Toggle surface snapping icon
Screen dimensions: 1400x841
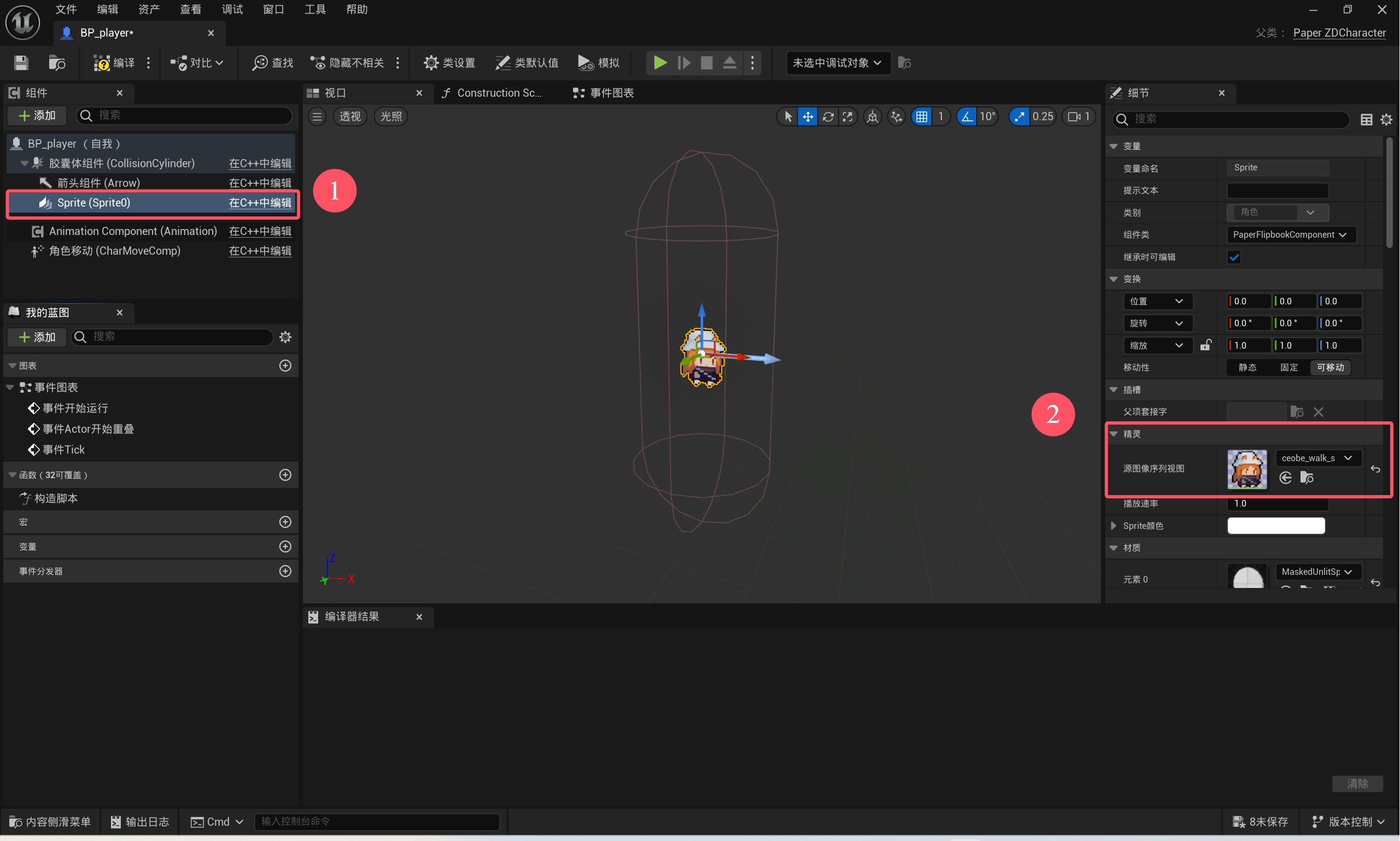tap(897, 117)
